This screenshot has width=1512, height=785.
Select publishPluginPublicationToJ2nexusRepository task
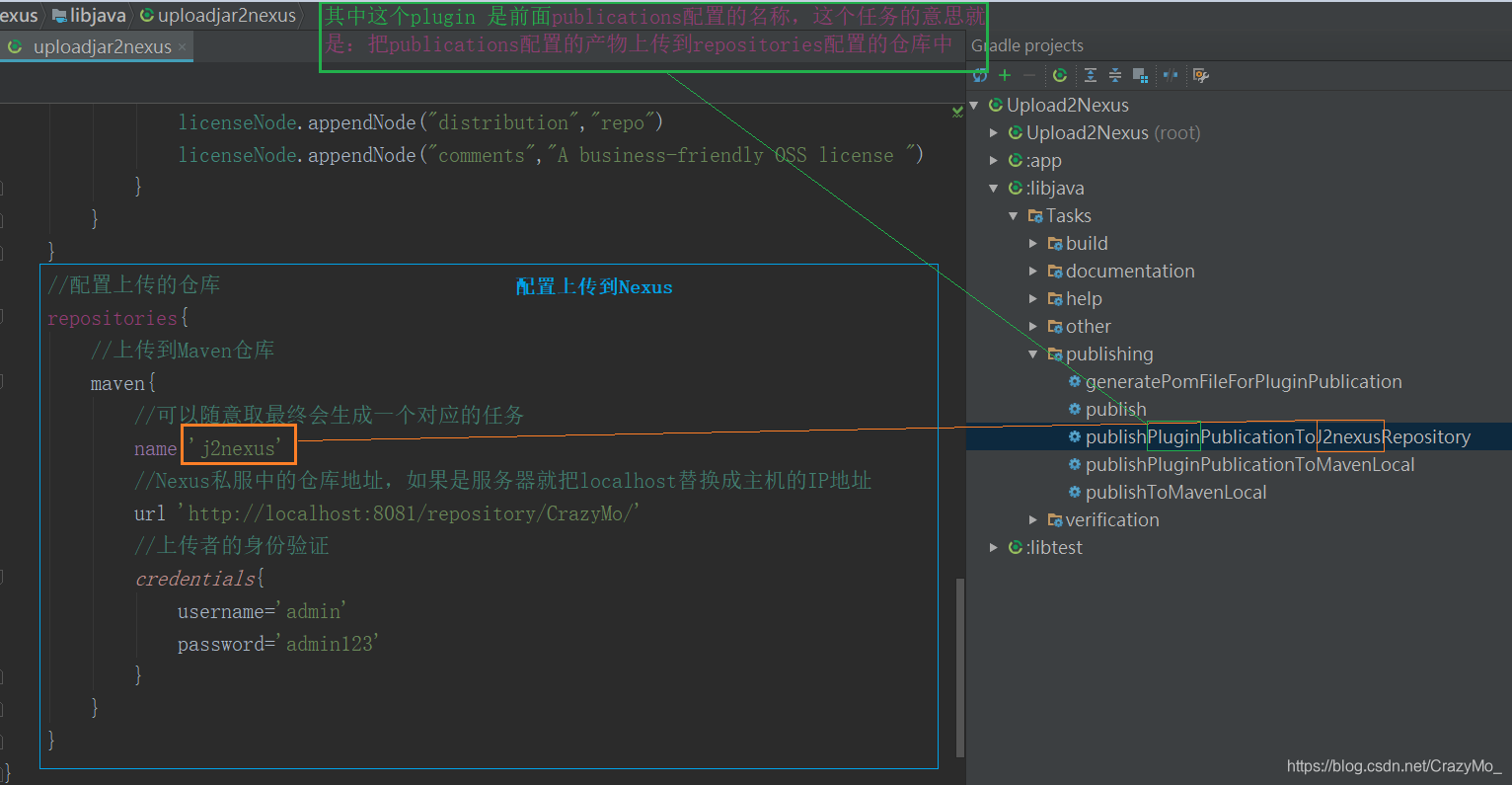pyautogui.click(x=1277, y=436)
